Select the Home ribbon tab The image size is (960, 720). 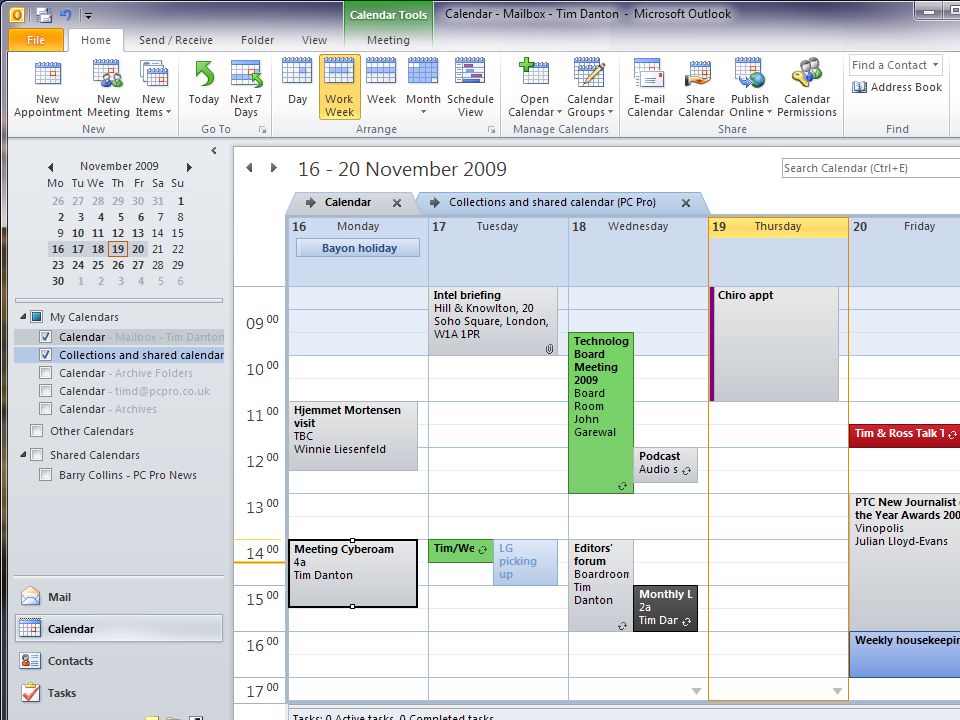click(96, 40)
